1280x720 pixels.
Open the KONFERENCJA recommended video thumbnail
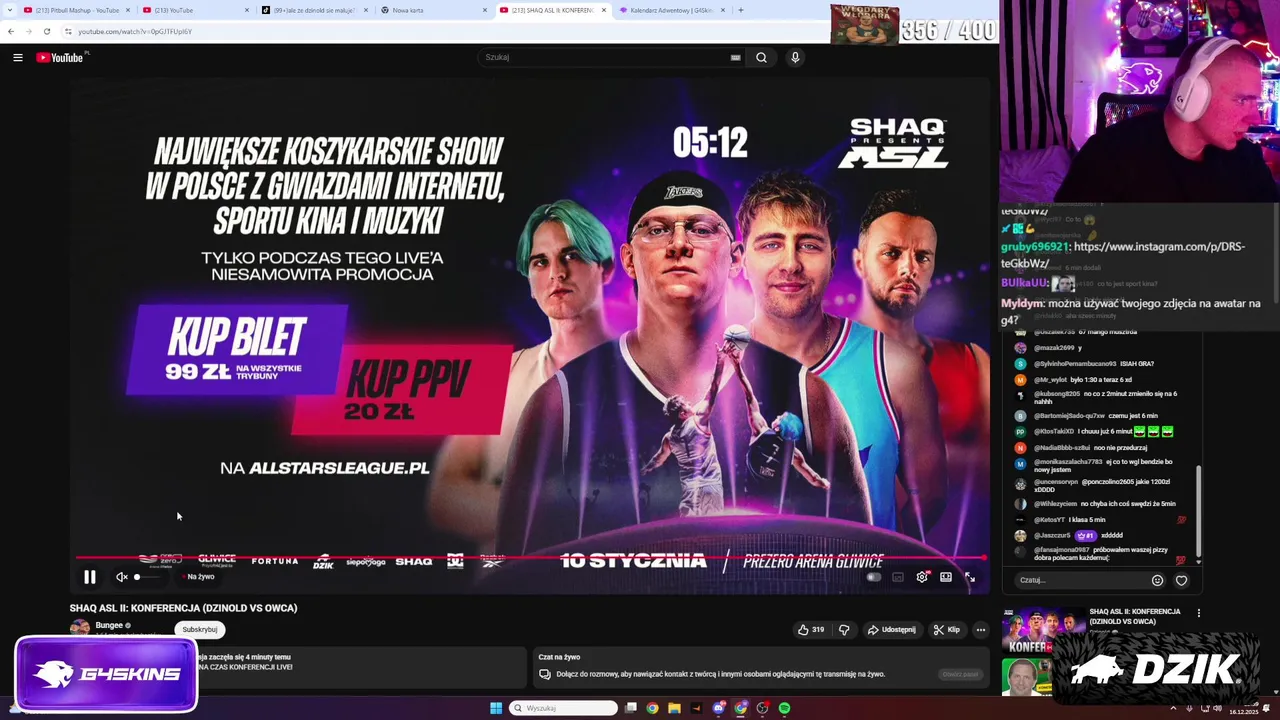[1043, 630]
